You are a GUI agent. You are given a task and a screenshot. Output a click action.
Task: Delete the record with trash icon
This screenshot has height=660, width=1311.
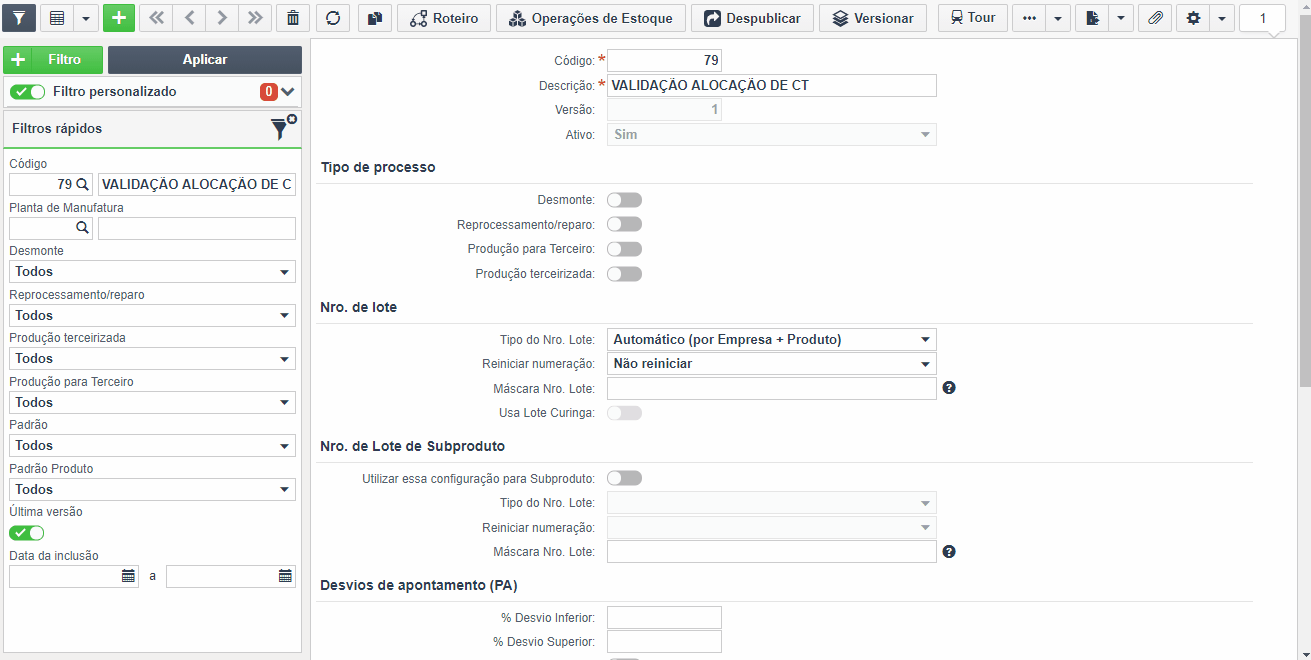[x=292, y=18]
